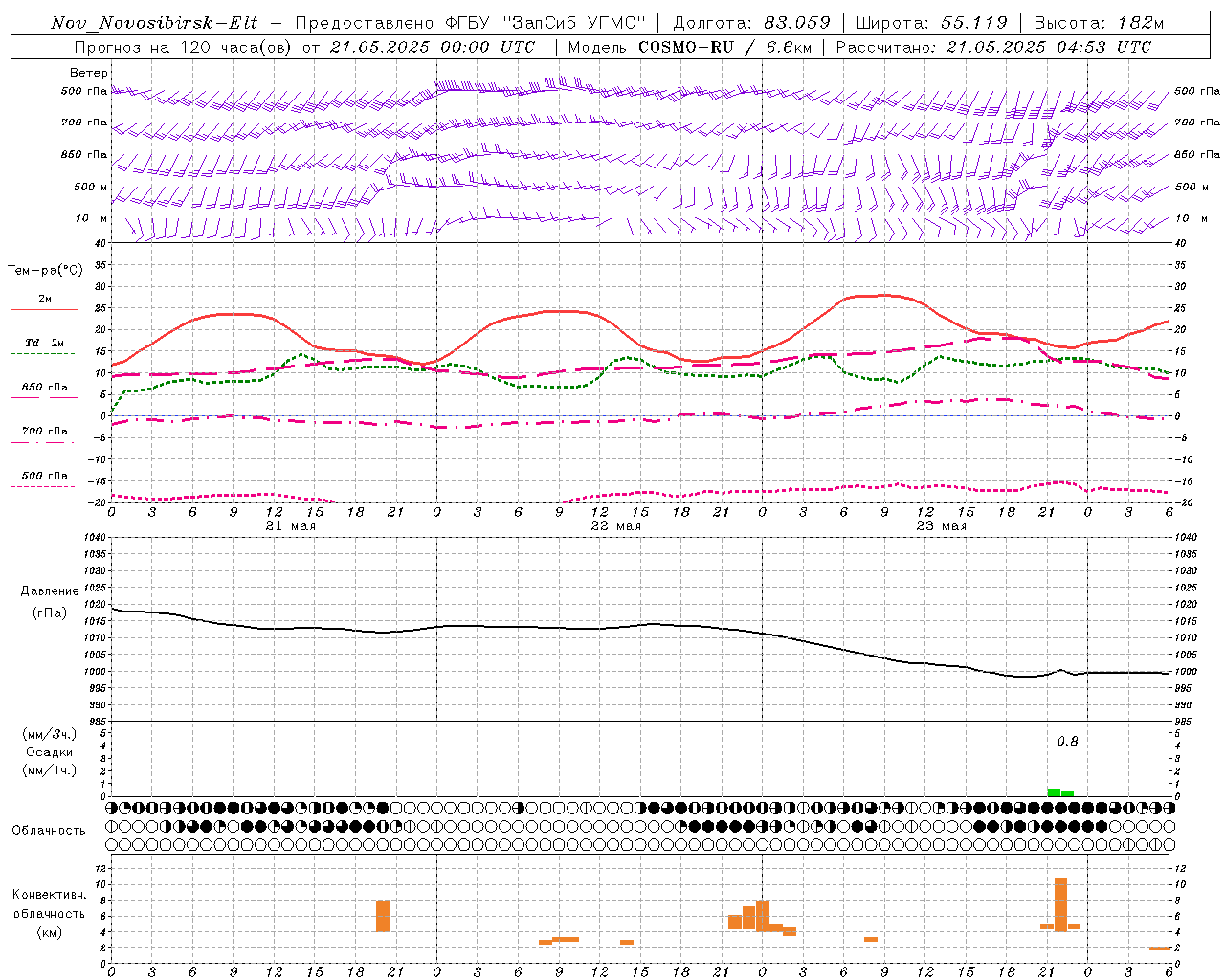Image resolution: width=1225 pixels, height=980 pixels.
Task: Click the black pressure curve at its lowest point
Action: tap(1026, 677)
